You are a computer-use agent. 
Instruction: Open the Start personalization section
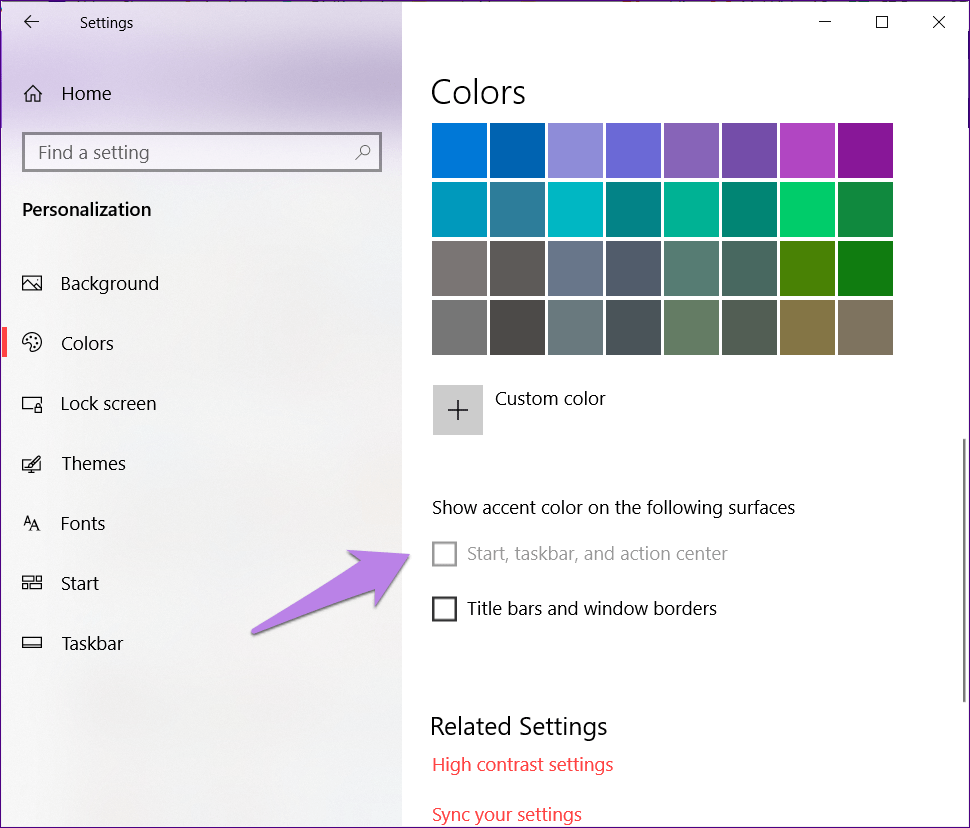(79, 584)
